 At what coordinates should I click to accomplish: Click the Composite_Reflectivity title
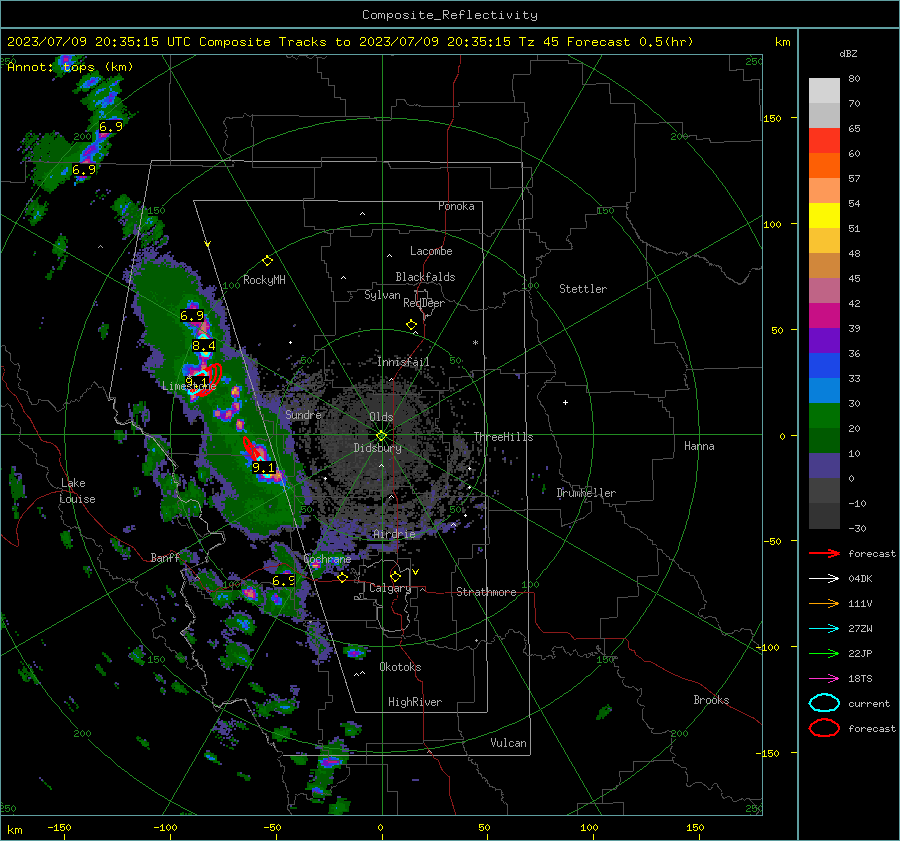point(450,15)
